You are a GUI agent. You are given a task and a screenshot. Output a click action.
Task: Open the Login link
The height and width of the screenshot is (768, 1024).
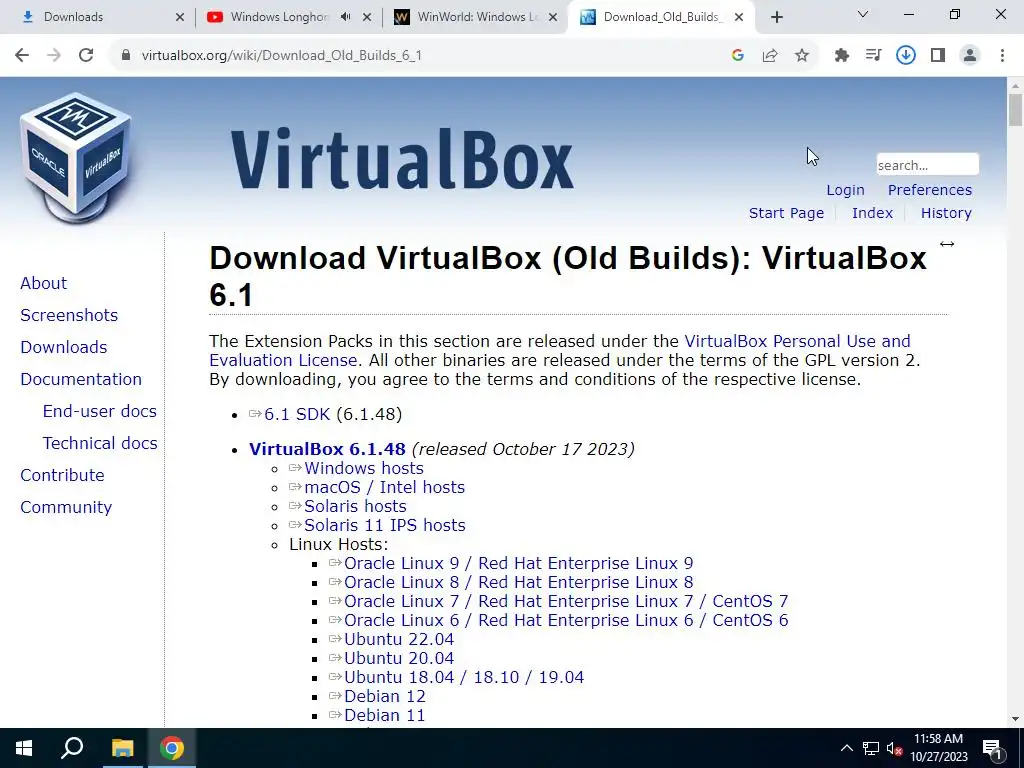click(845, 190)
